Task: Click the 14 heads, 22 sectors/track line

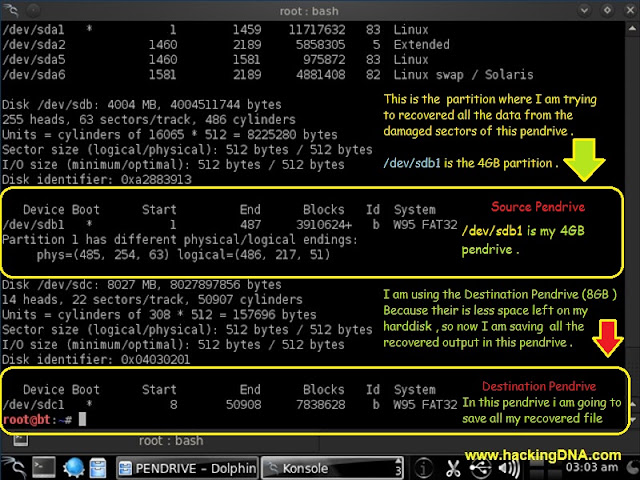Action: [152, 300]
